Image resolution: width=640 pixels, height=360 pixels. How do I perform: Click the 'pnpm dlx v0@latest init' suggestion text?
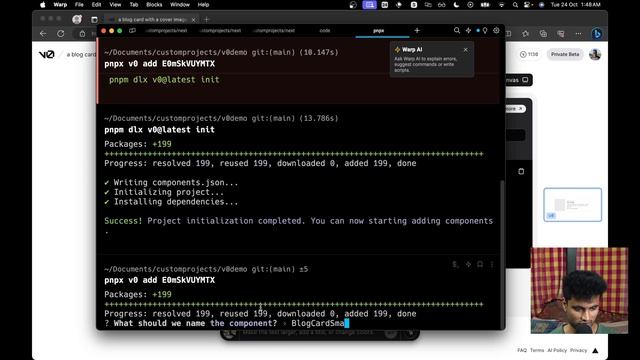(164, 80)
